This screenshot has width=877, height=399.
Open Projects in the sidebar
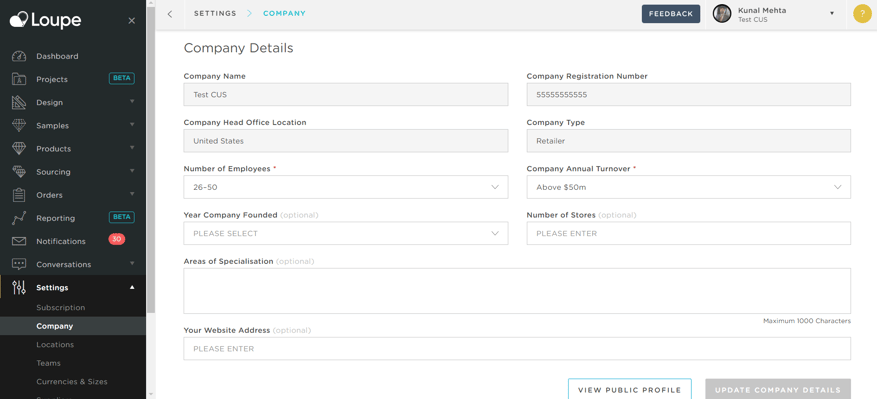tap(52, 79)
